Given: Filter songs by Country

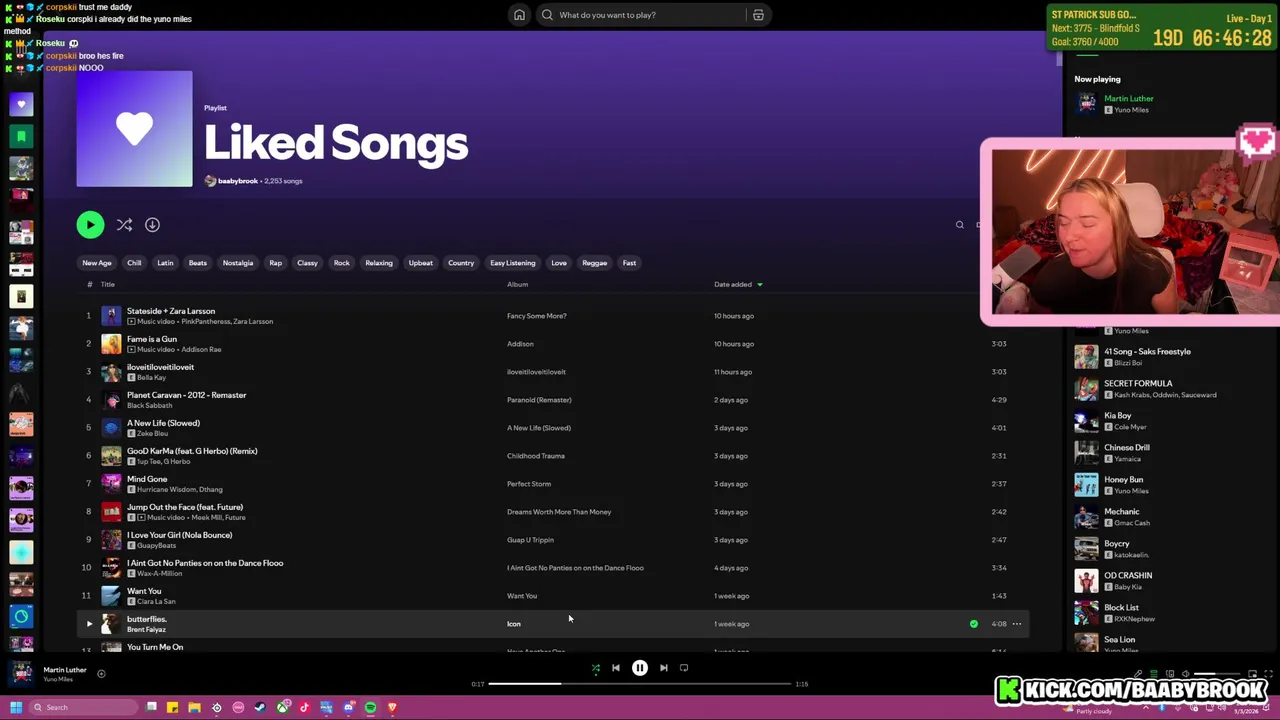Looking at the screenshot, I should (x=461, y=263).
